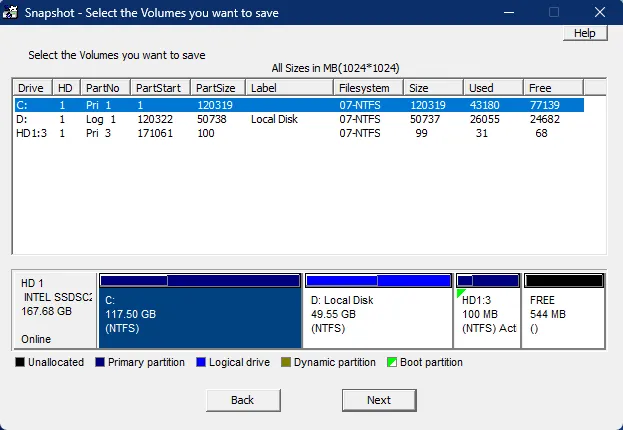Sort by the HD column header
The image size is (623, 430).
[66, 87]
